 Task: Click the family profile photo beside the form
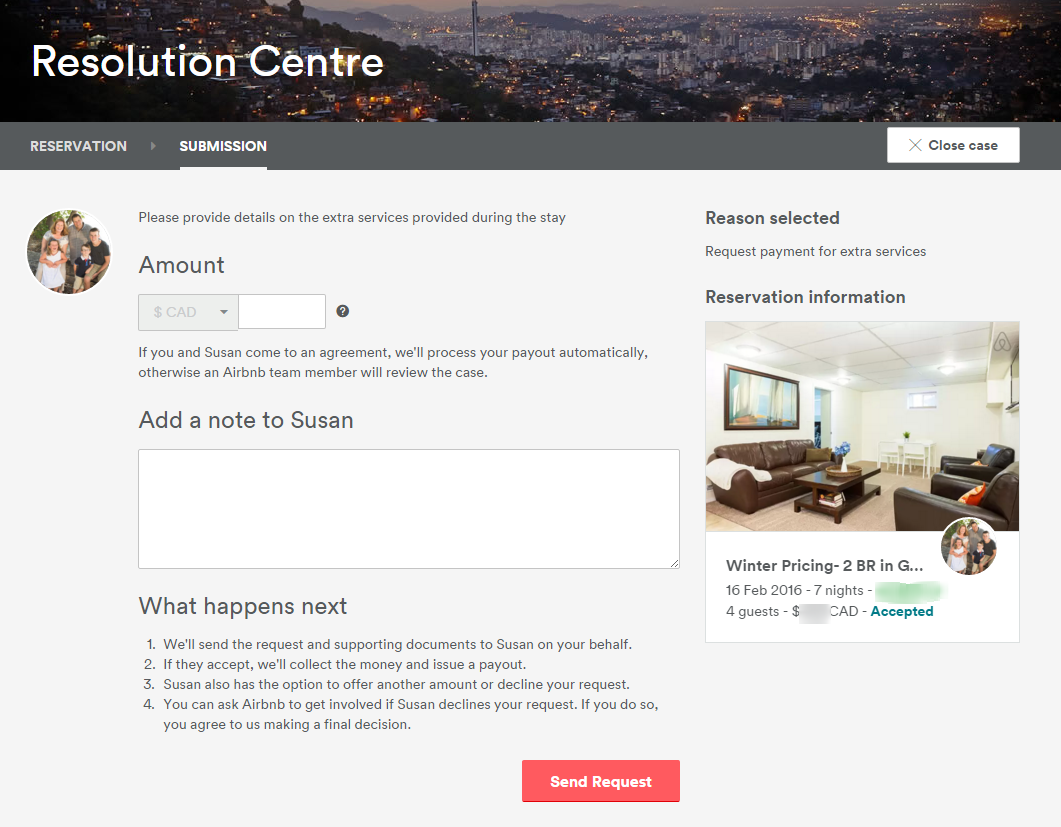tap(69, 252)
